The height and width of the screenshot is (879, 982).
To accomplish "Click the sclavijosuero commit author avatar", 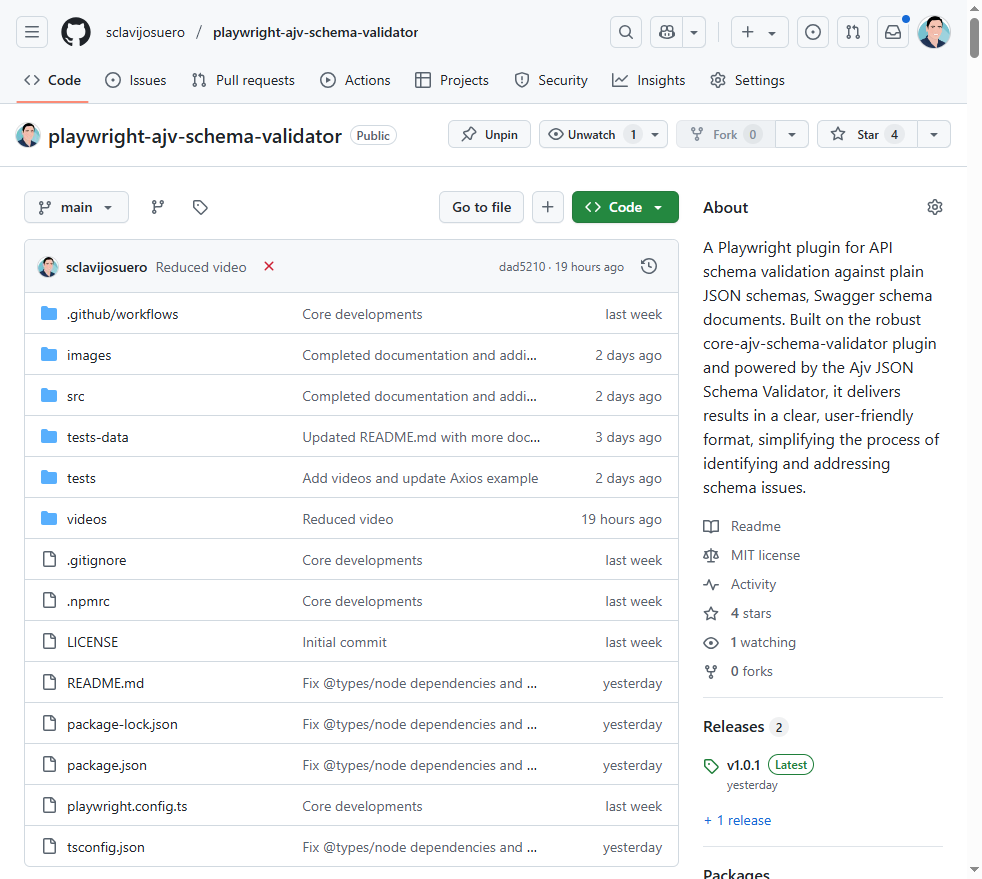I will point(48,267).
